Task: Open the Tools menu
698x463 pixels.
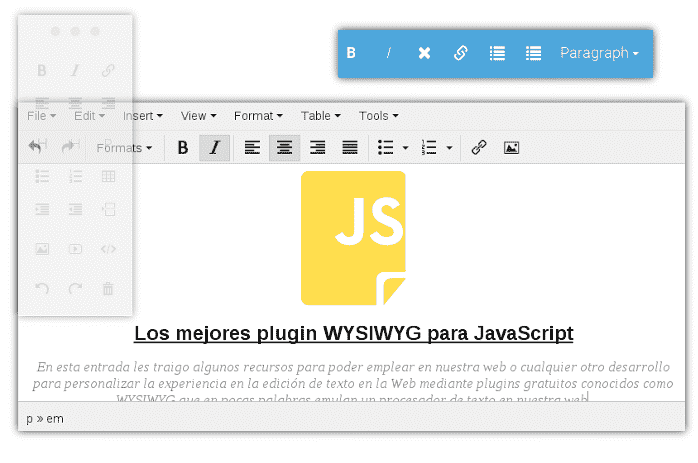Action: click(378, 116)
